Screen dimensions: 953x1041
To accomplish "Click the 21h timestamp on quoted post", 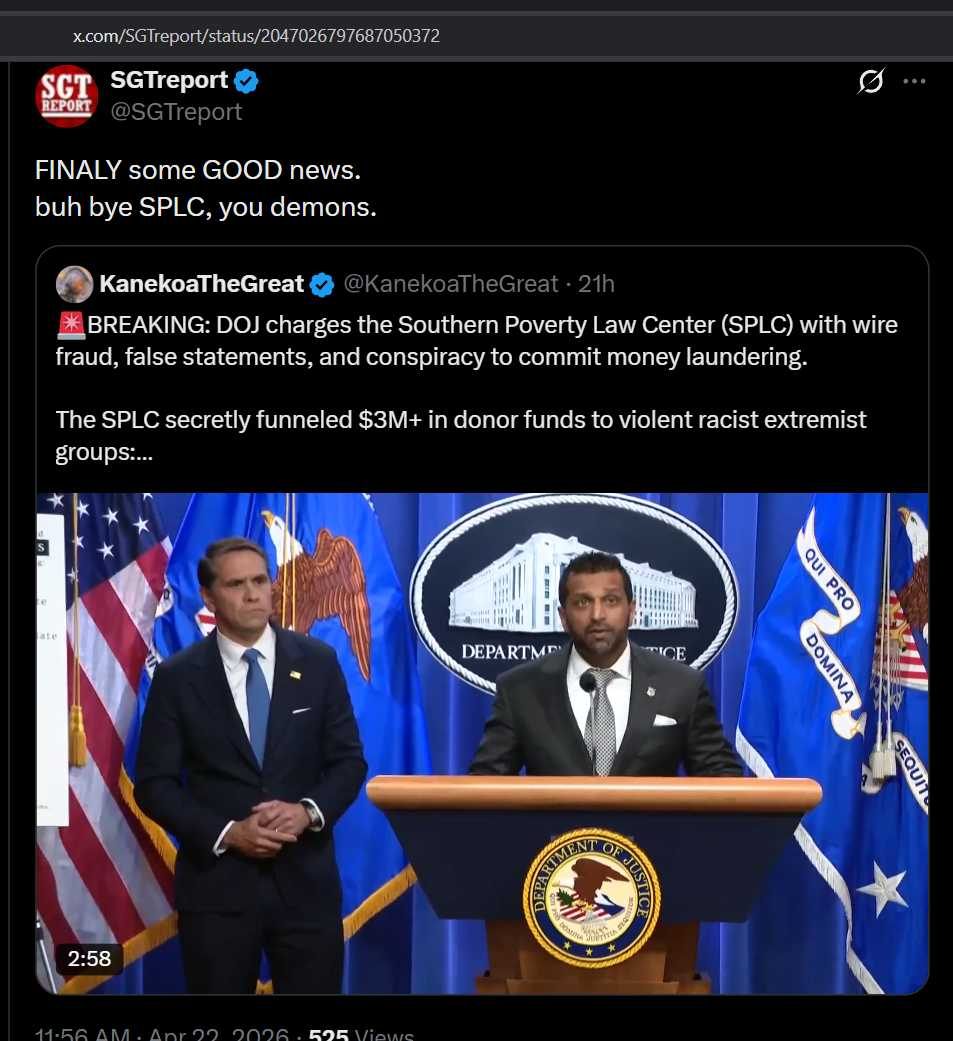I will (x=597, y=284).
